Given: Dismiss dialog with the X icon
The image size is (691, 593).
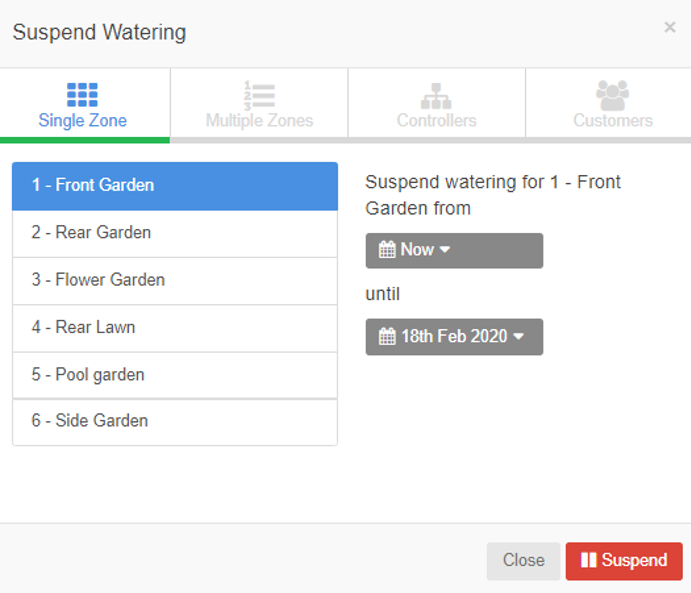Looking at the screenshot, I should [670, 27].
